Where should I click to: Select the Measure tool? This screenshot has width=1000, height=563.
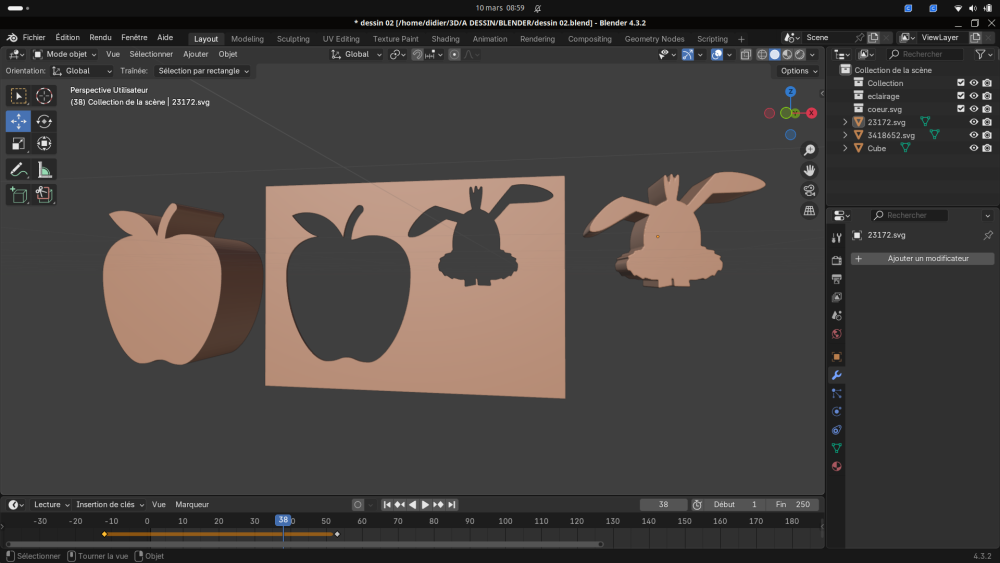click(44, 170)
